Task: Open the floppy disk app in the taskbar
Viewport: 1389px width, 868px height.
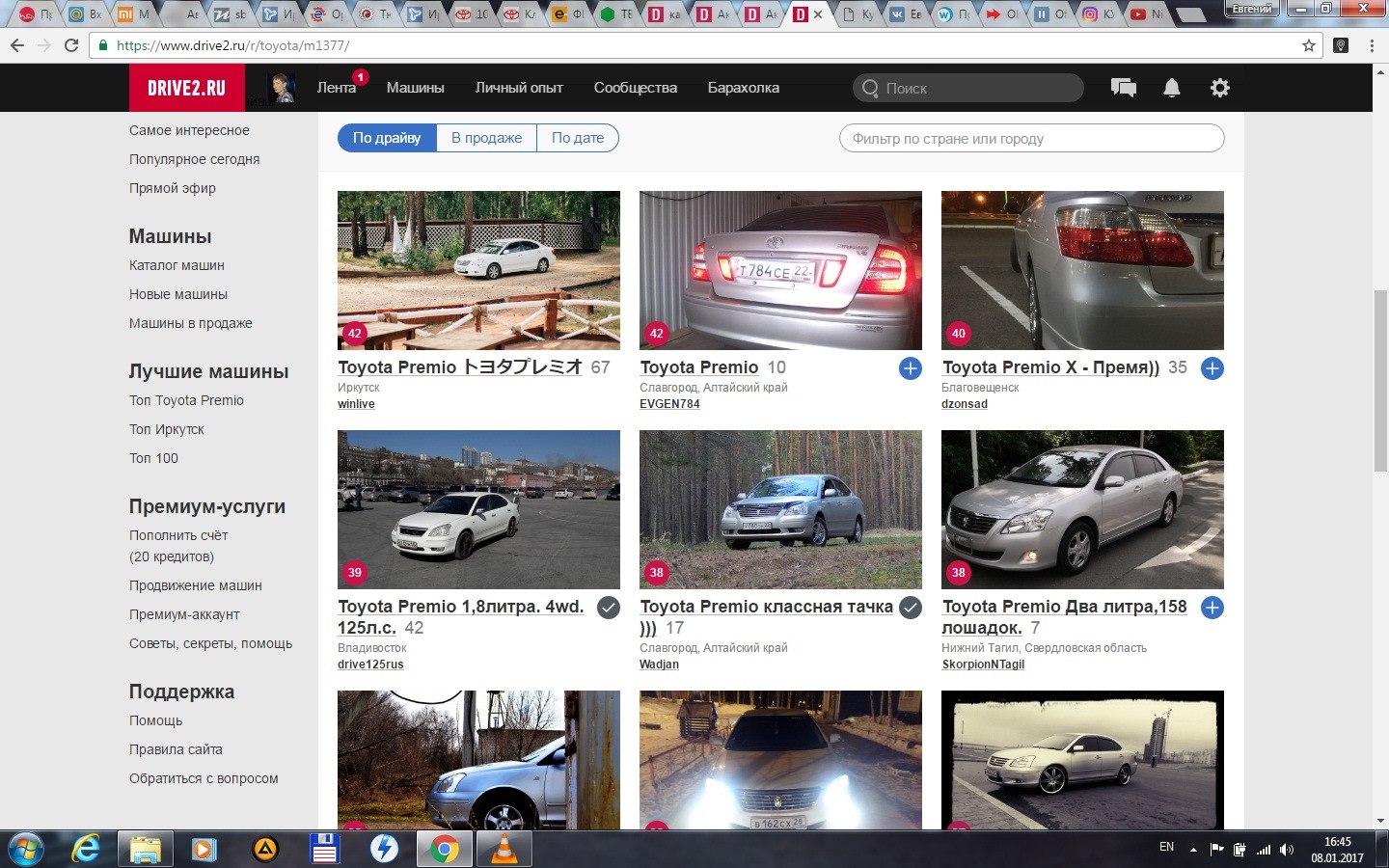Action: pyautogui.click(x=324, y=850)
